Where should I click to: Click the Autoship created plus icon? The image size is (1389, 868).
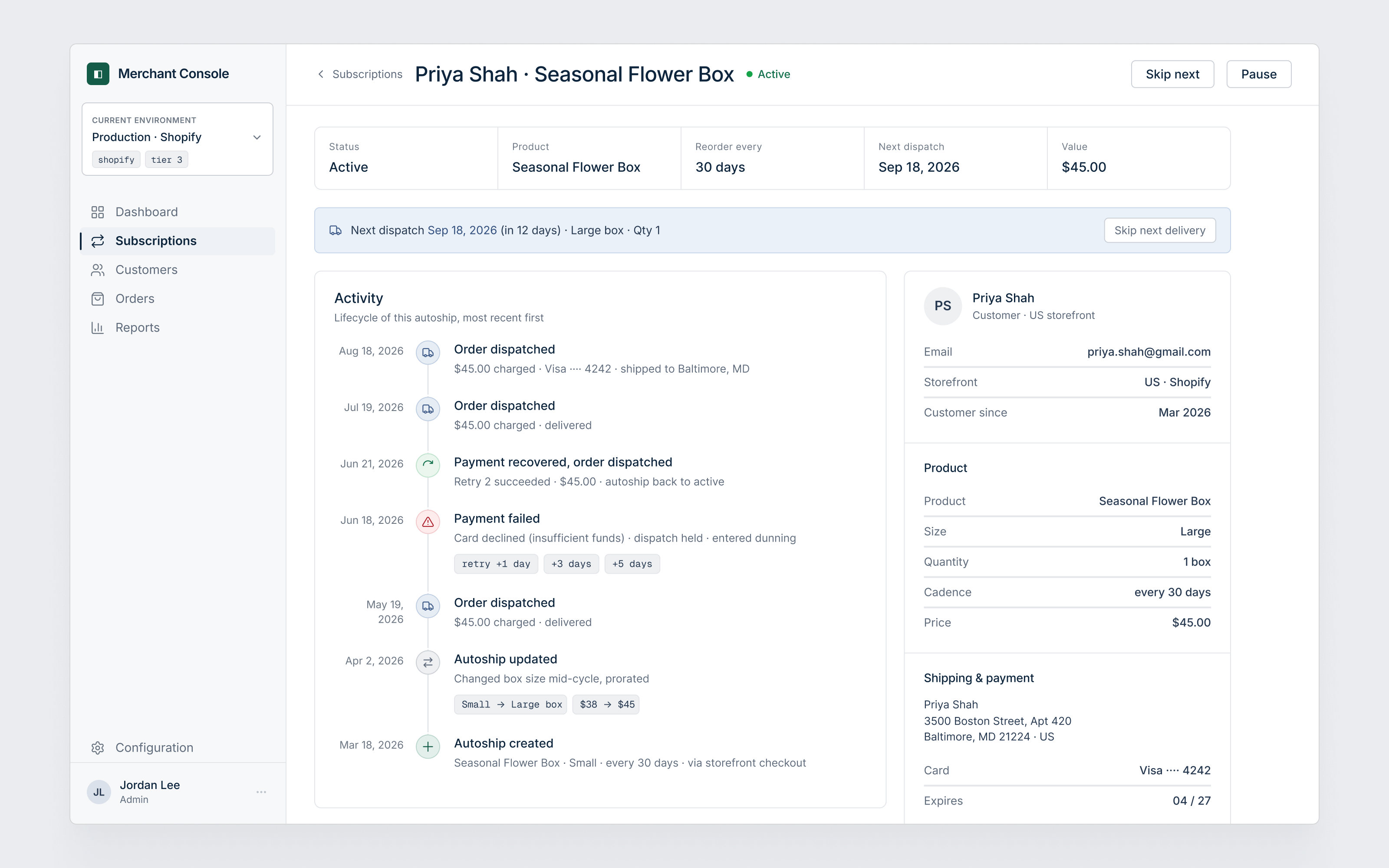[x=428, y=747]
